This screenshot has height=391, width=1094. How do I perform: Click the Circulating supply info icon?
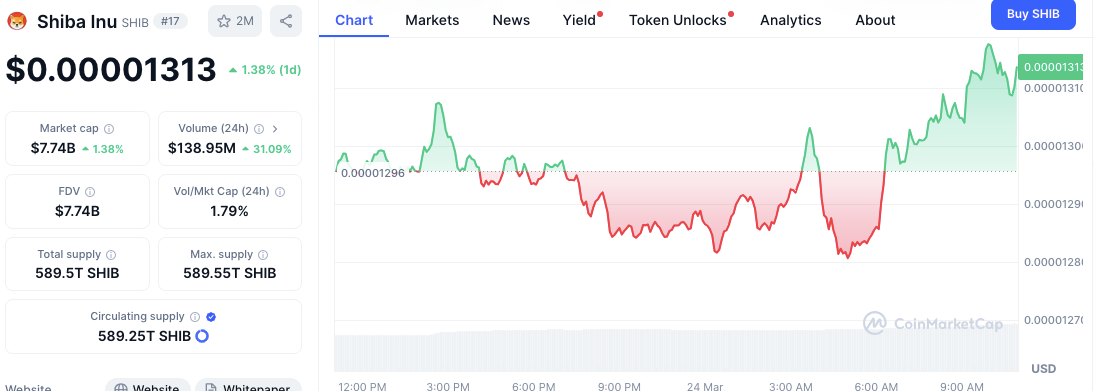195,317
